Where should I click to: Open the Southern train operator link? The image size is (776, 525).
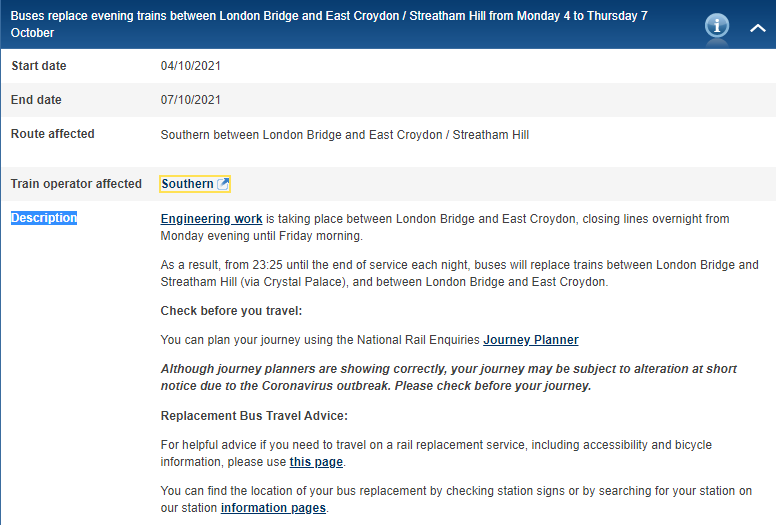click(x=187, y=184)
